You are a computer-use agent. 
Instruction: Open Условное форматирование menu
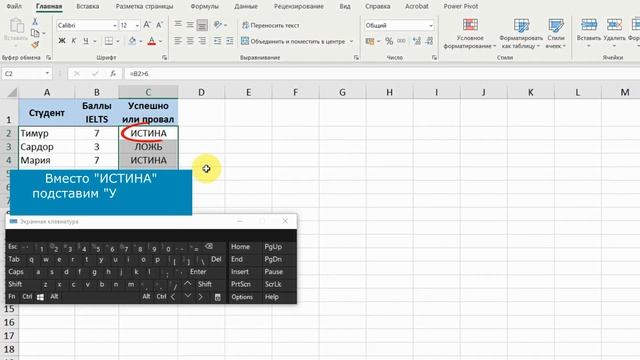click(470, 33)
